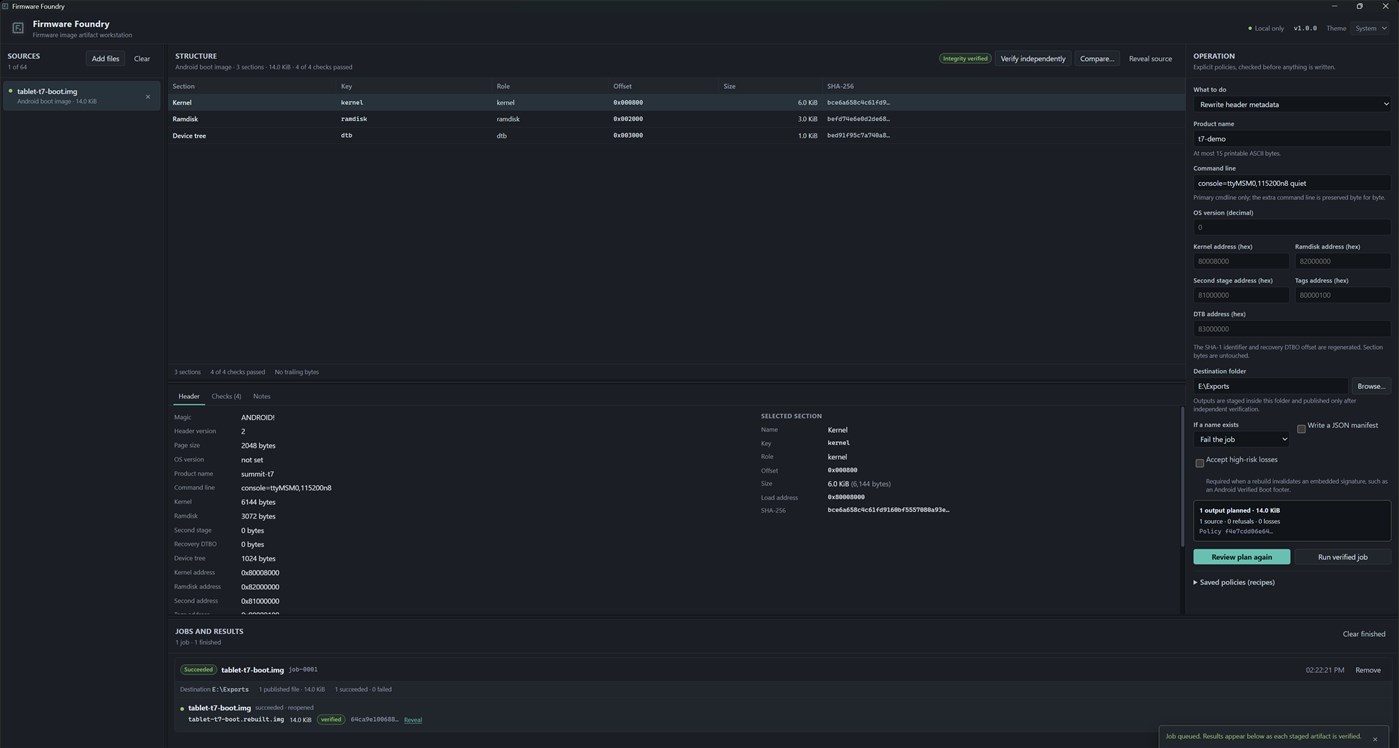
Task: Edit the Product name field
Action: coord(1291,139)
